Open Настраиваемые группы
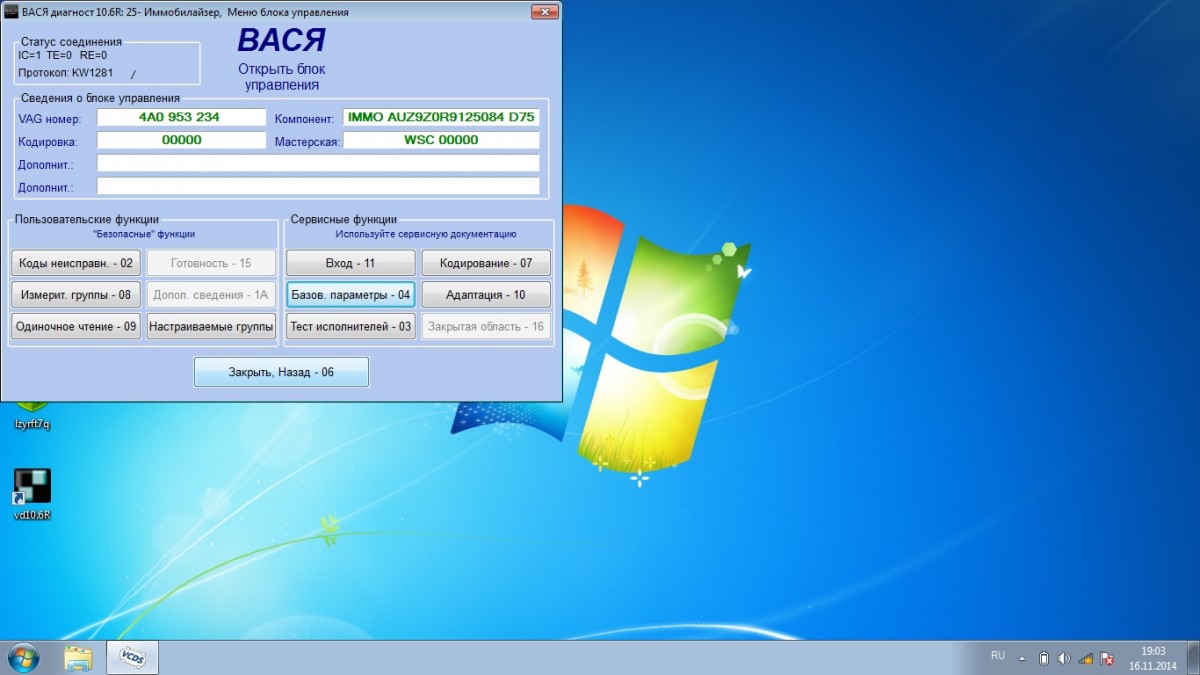 (x=211, y=326)
